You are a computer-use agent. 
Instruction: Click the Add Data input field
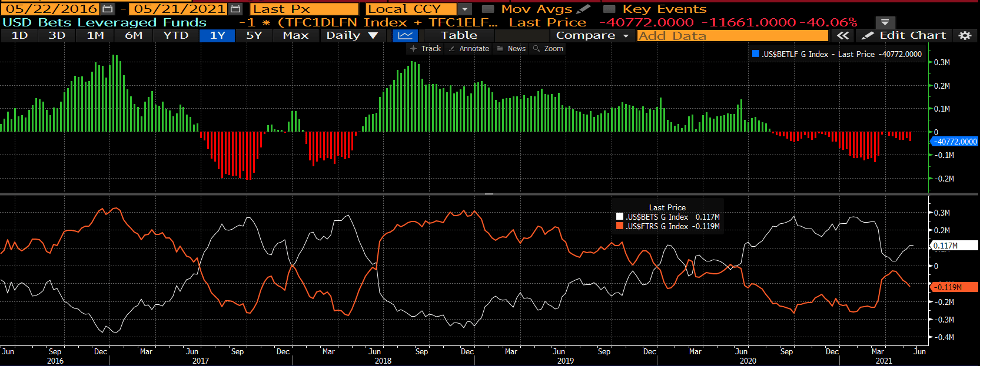point(734,36)
